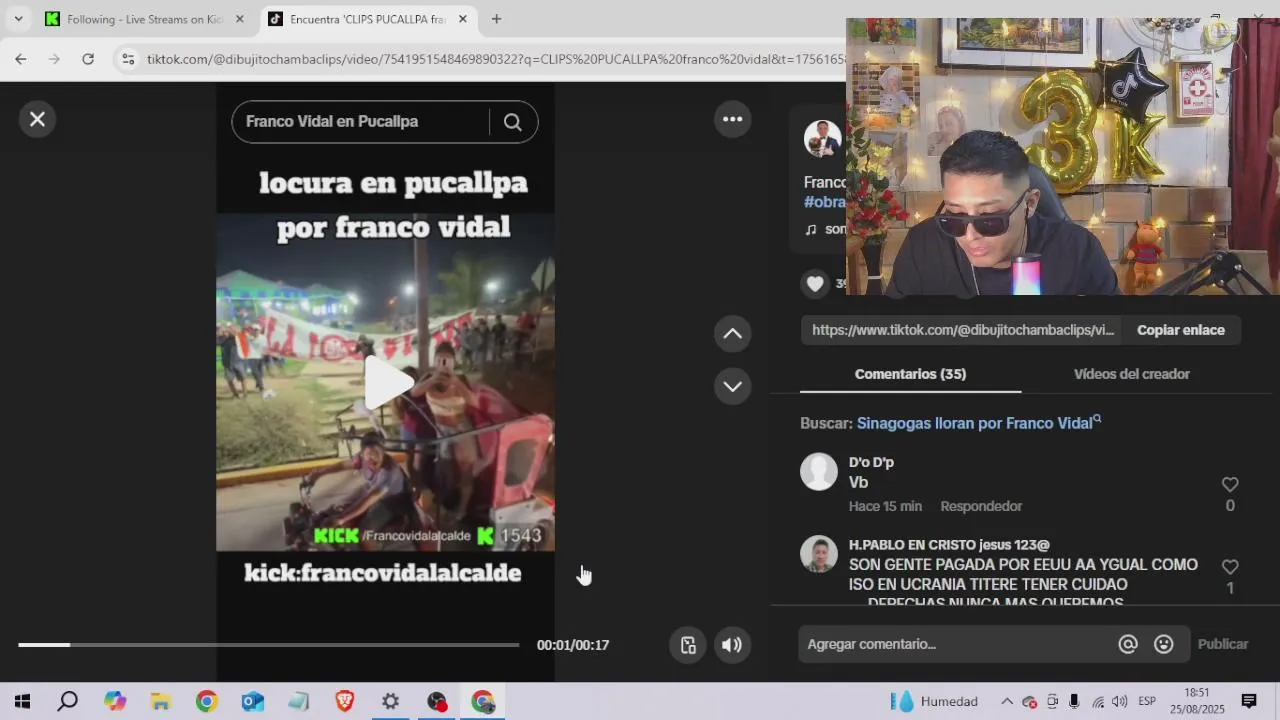Close the TikTok video viewer
The height and width of the screenshot is (720, 1280).
point(37,119)
